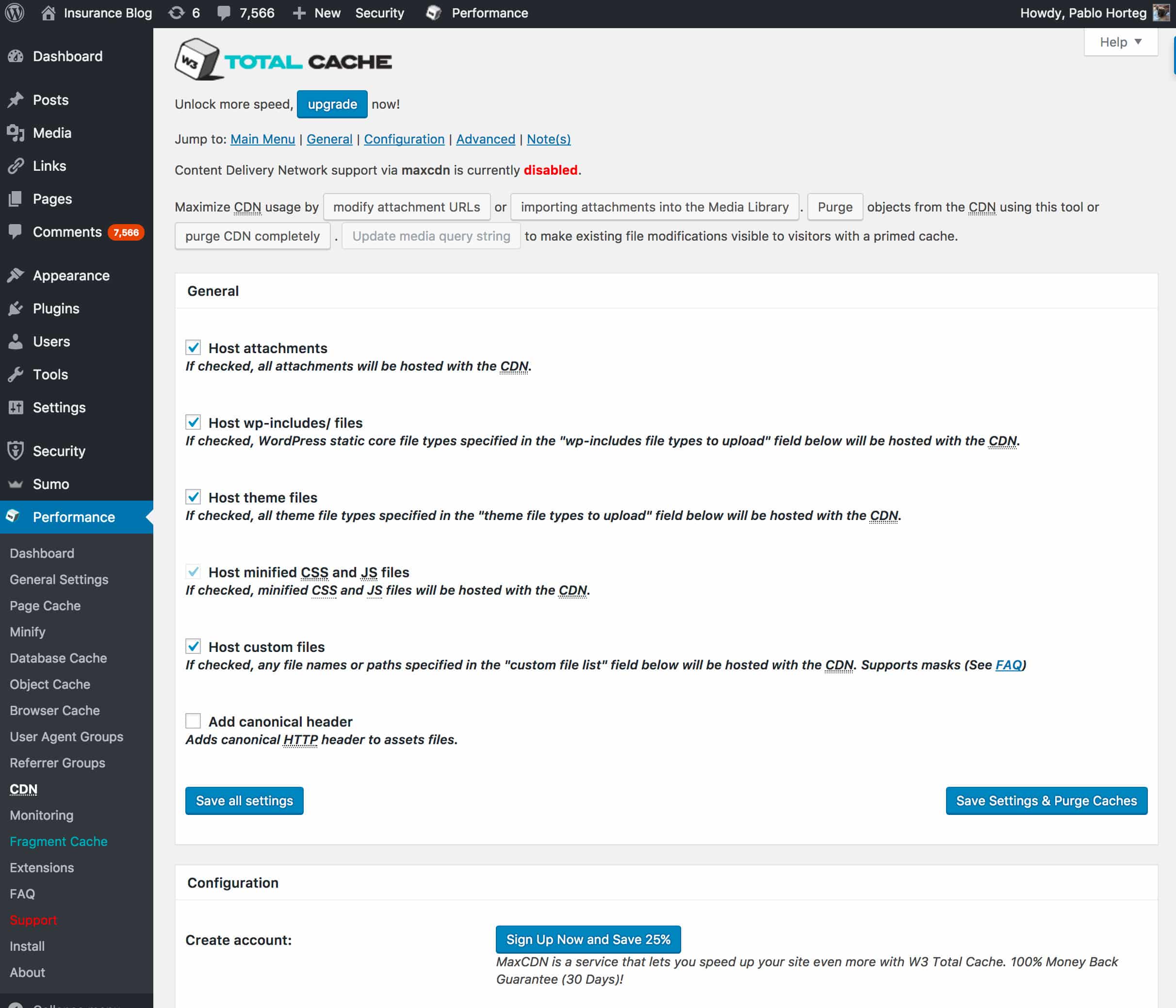Click the Tools wrench icon
The height and width of the screenshot is (1008, 1176).
click(16, 374)
